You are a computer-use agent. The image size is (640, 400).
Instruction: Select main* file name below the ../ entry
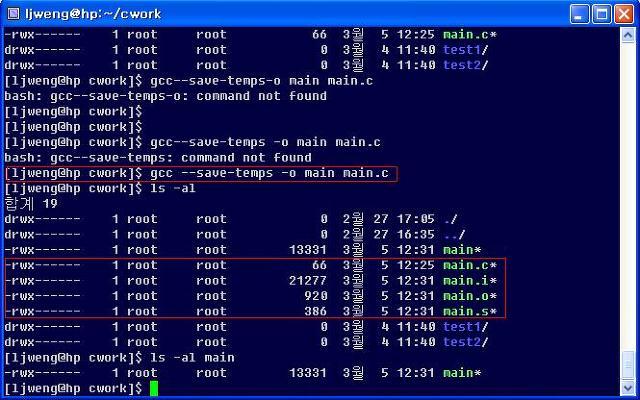(x=462, y=250)
